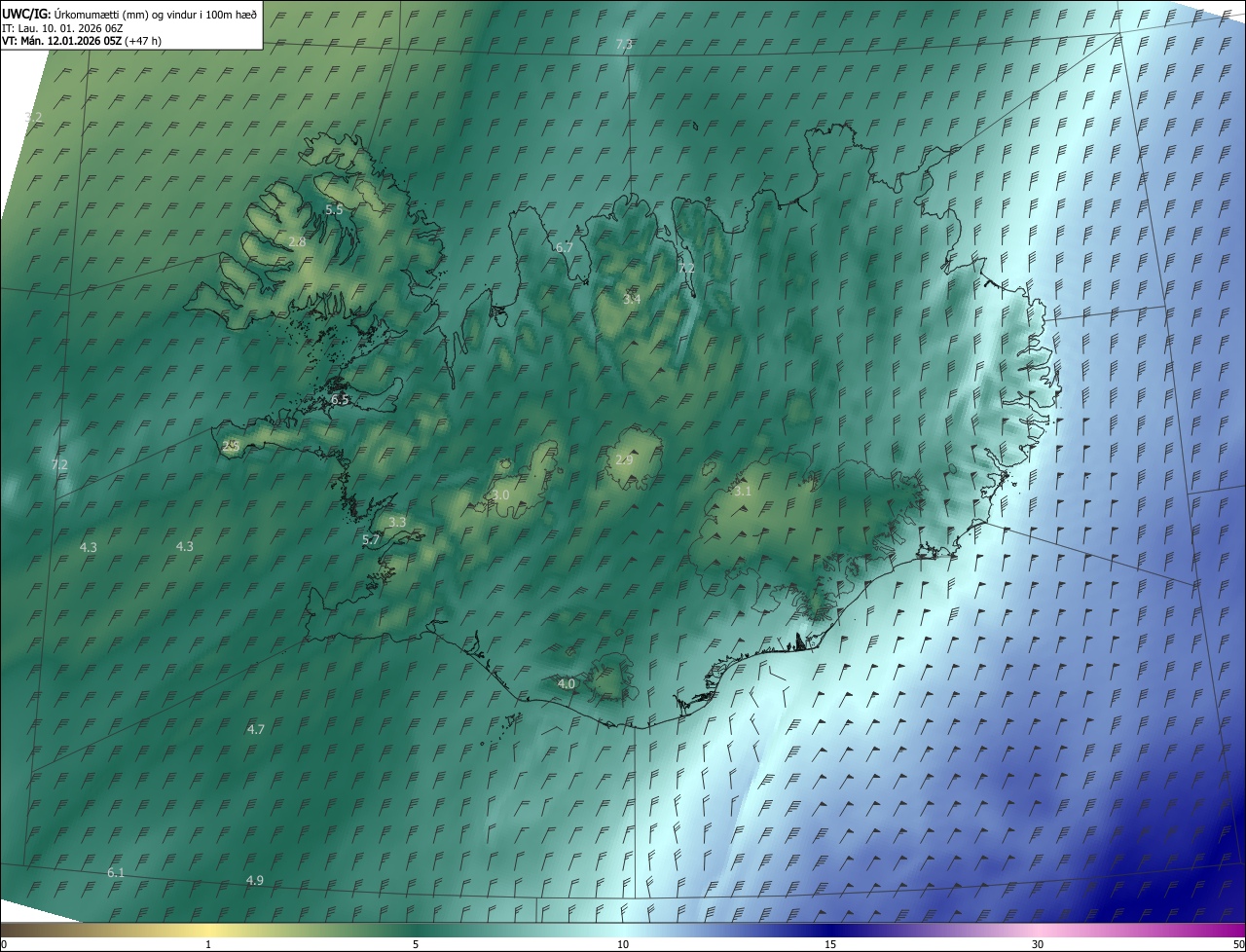Image resolution: width=1246 pixels, height=952 pixels.
Task: Click the 4.9 value label on the map
Action: tap(254, 880)
